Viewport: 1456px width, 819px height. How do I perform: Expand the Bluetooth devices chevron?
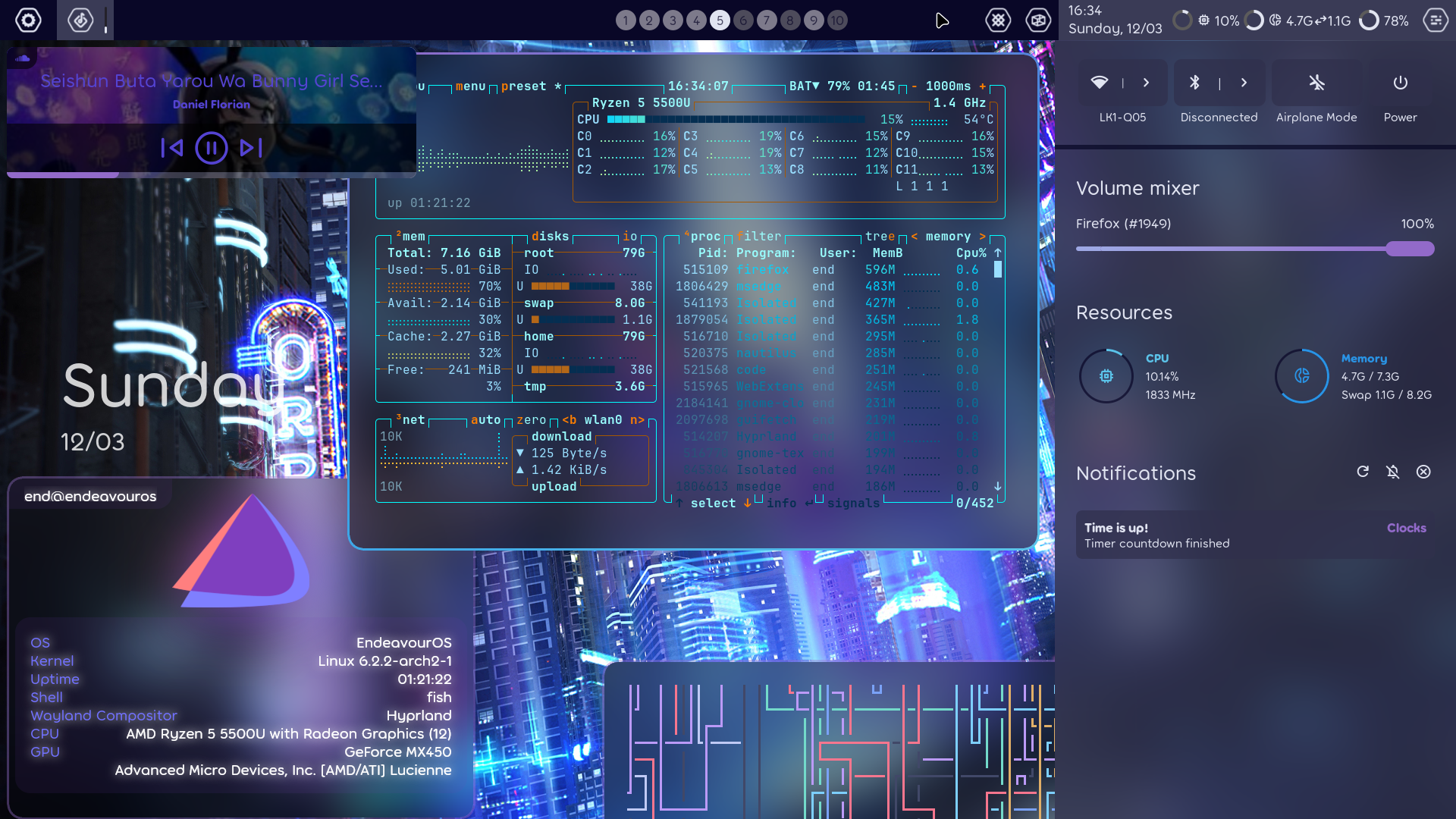(x=1244, y=83)
